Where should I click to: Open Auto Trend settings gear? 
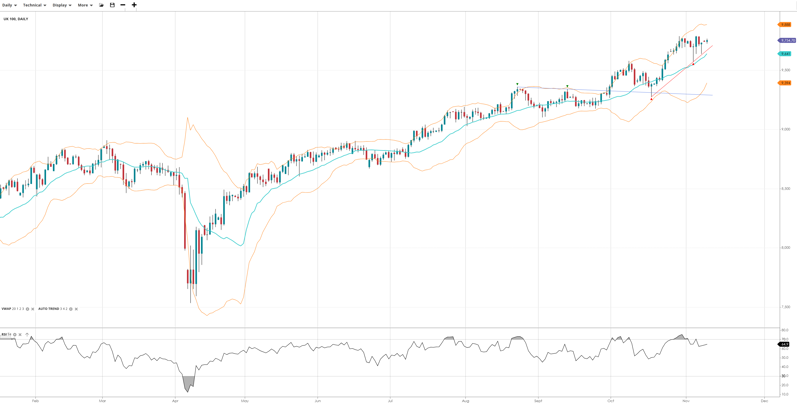[x=71, y=309]
